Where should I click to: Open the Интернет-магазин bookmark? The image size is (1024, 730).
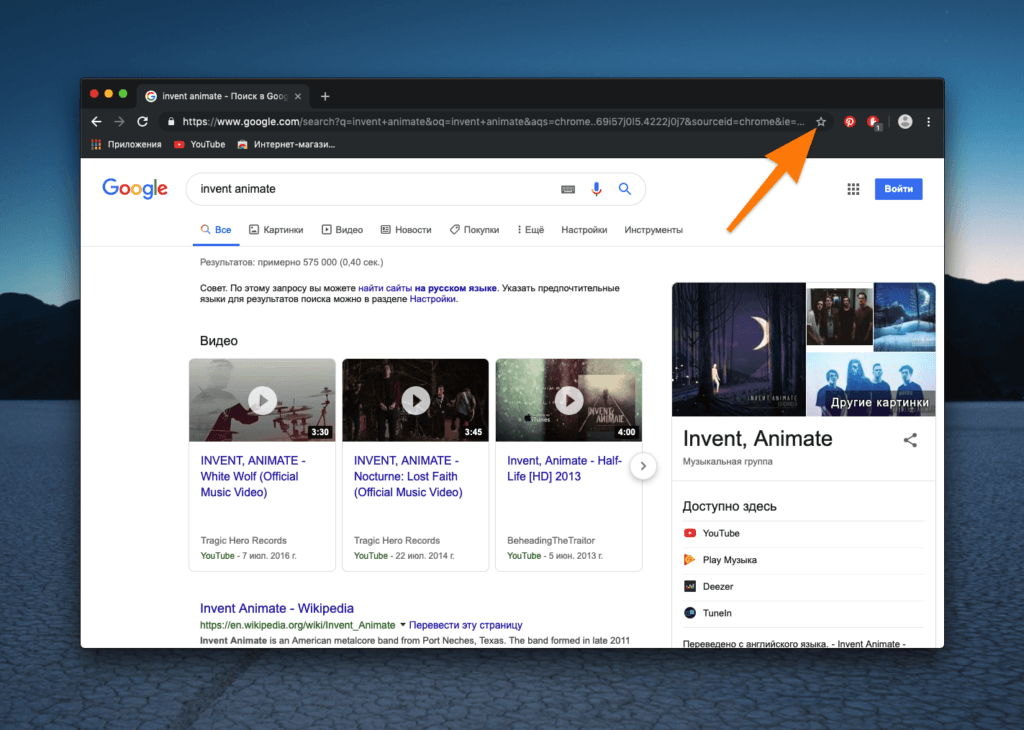(x=286, y=144)
